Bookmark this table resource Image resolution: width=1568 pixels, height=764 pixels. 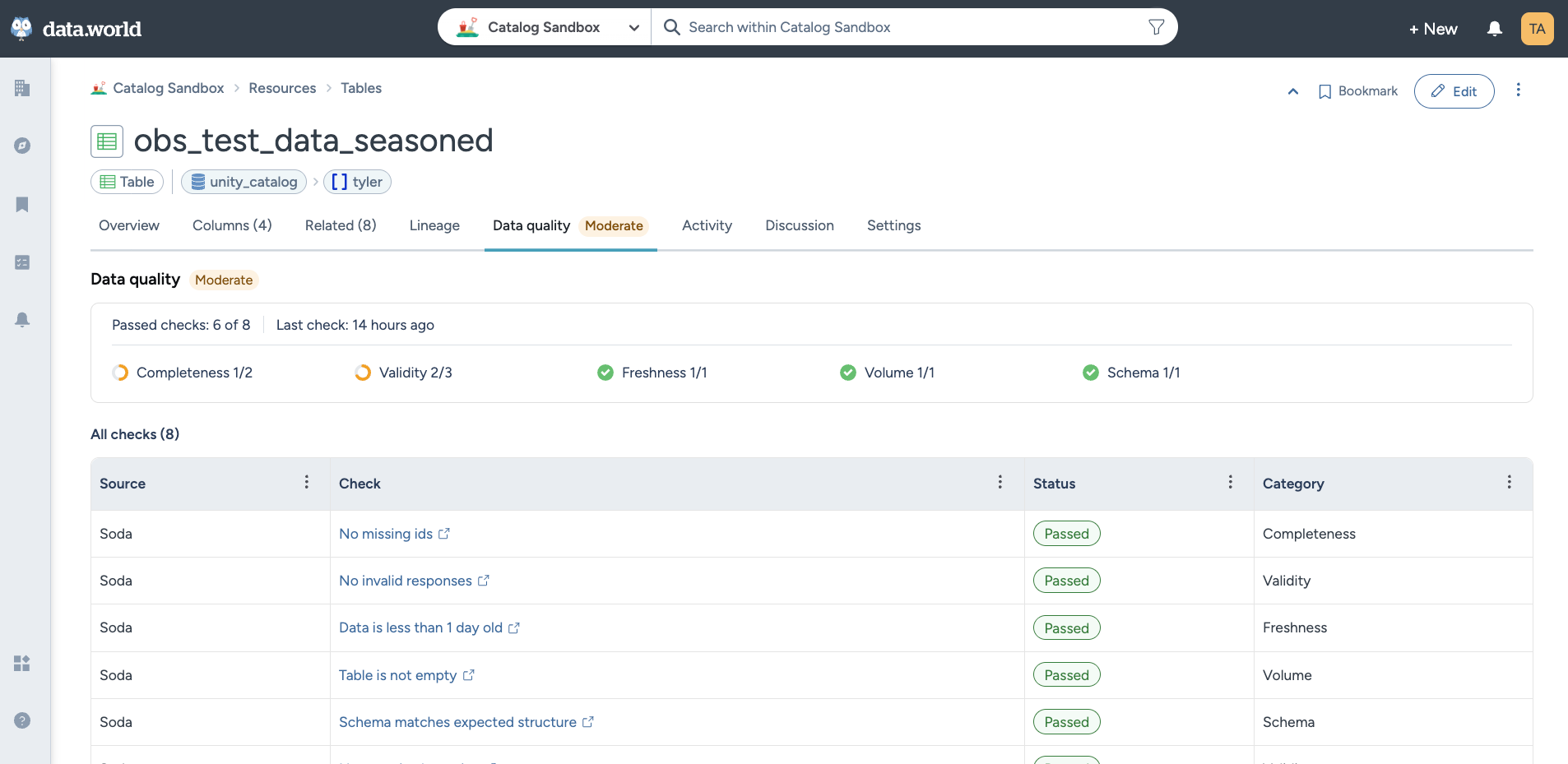pyautogui.click(x=1358, y=91)
